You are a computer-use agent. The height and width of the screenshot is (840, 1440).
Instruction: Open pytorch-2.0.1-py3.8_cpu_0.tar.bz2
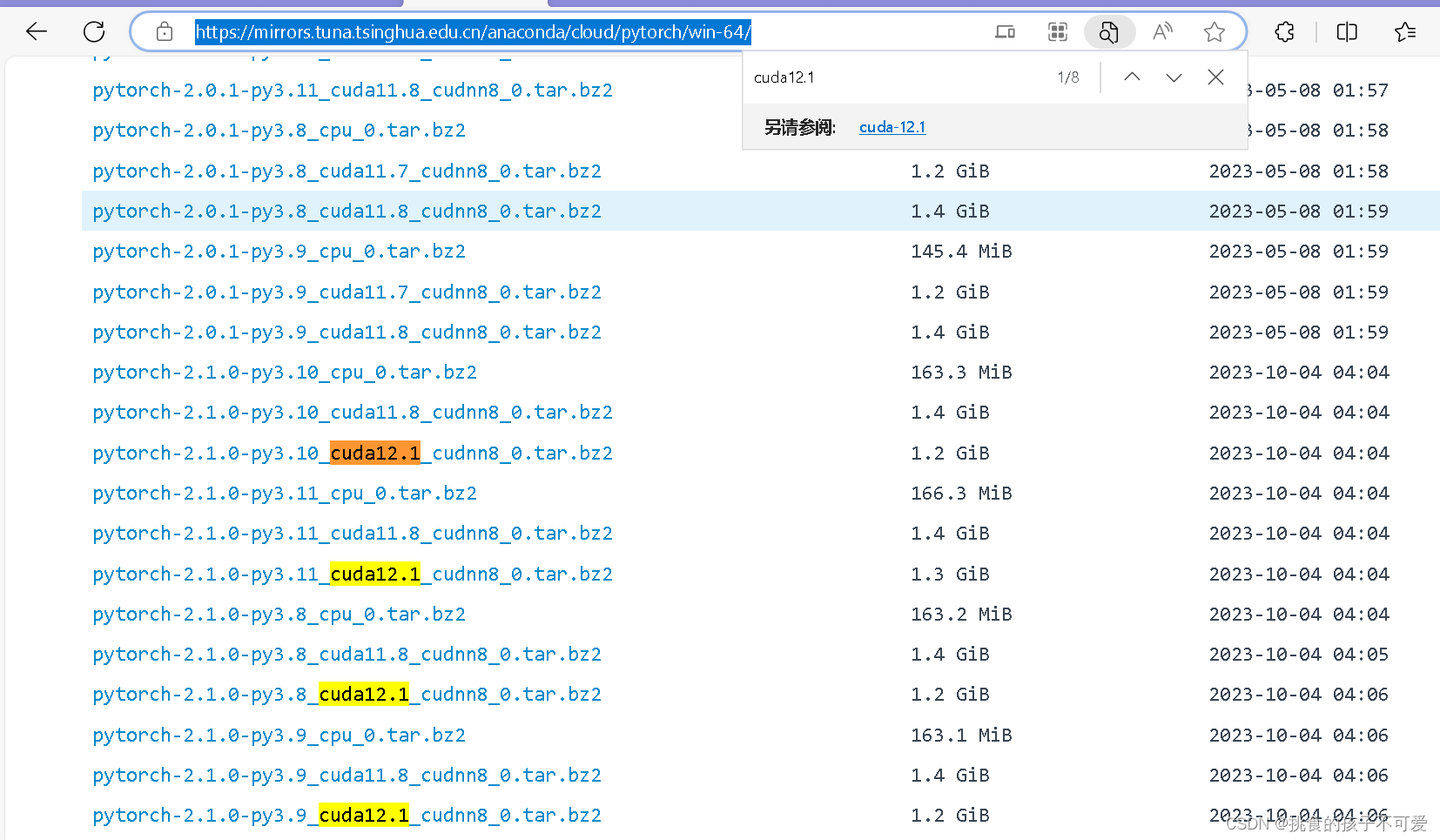click(279, 131)
